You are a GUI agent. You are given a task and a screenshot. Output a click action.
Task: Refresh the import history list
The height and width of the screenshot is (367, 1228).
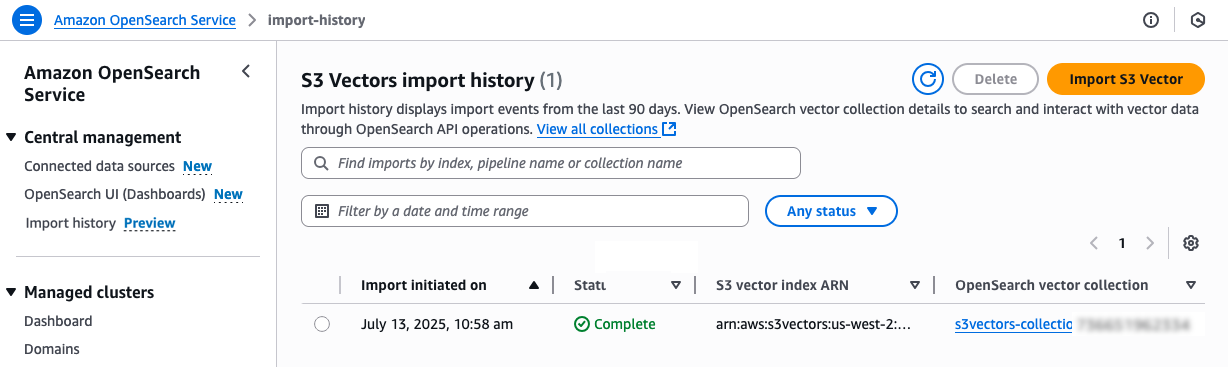tap(928, 79)
